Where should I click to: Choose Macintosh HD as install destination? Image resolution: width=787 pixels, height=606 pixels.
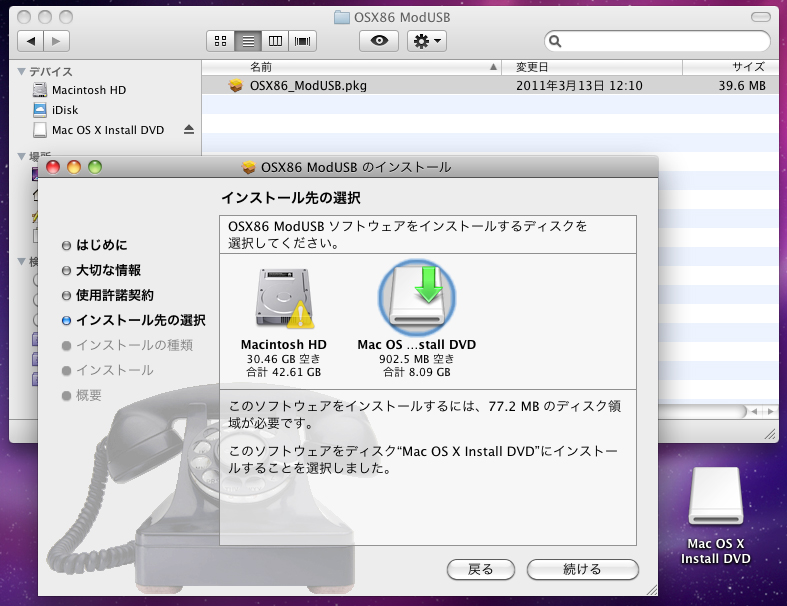click(284, 322)
